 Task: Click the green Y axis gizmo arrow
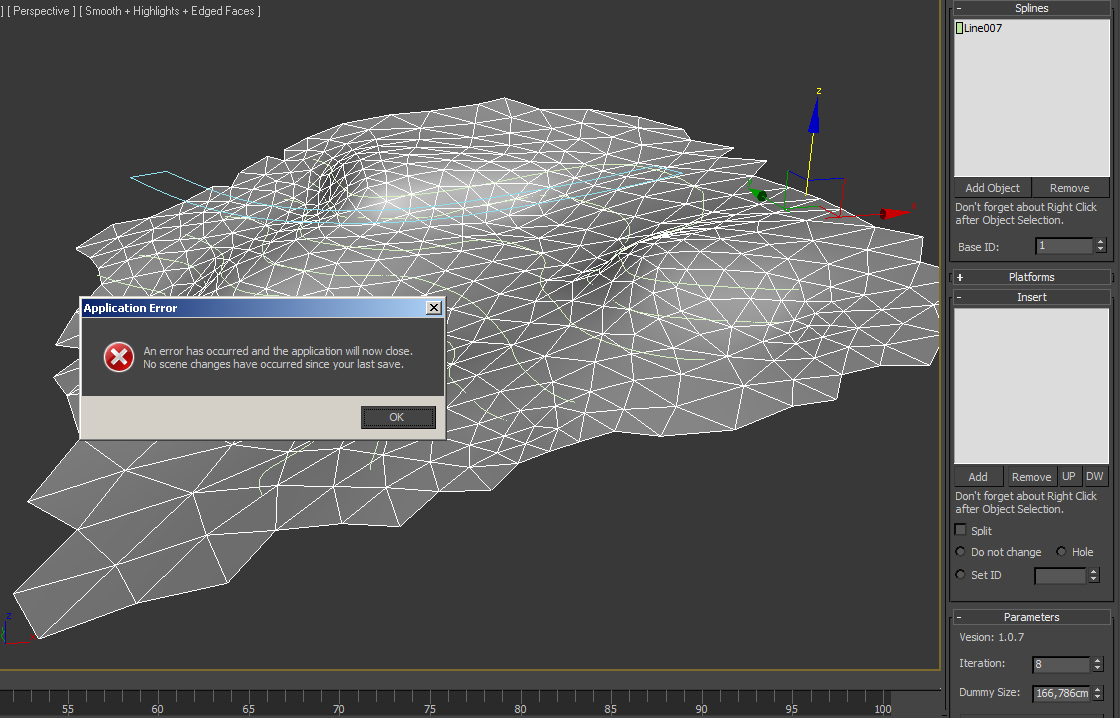(758, 193)
